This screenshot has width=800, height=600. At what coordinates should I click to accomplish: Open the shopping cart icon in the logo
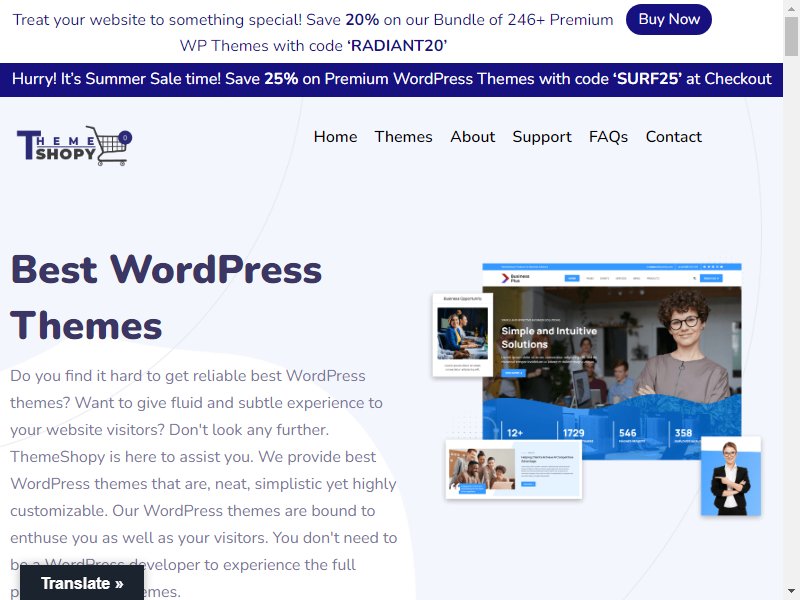110,146
